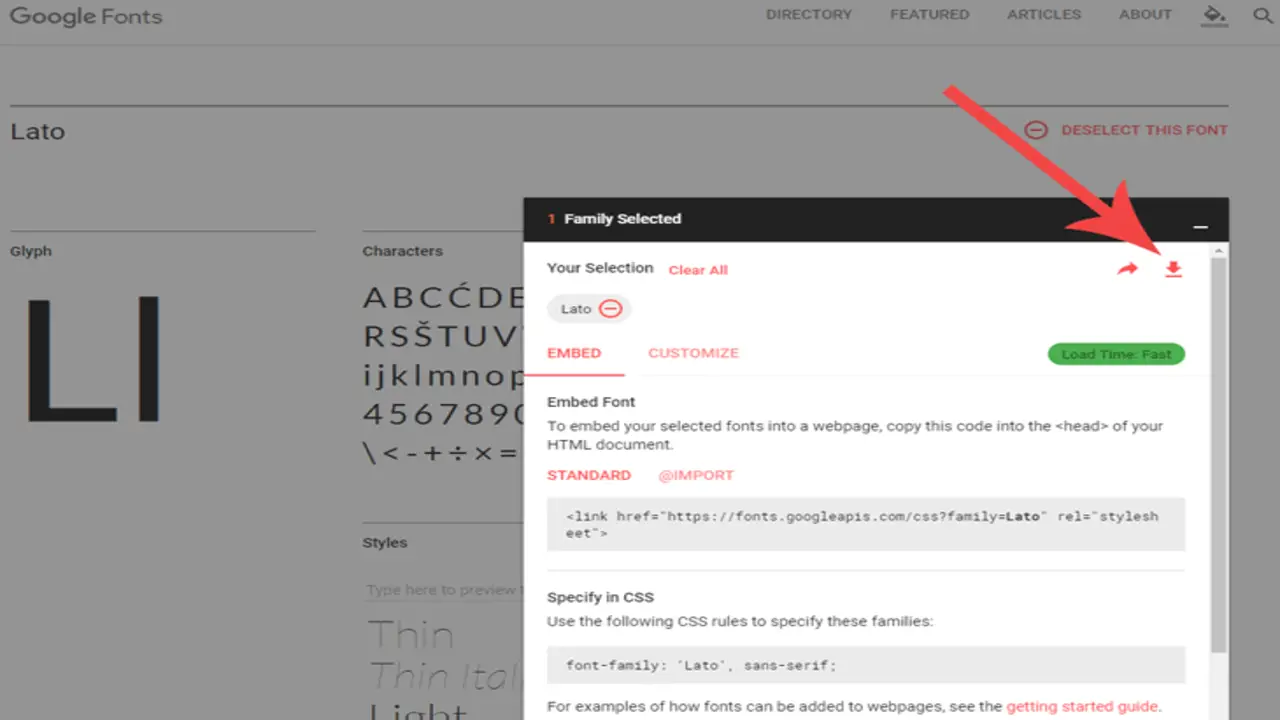Click Deselect This Font
1280x720 pixels.
1144,130
